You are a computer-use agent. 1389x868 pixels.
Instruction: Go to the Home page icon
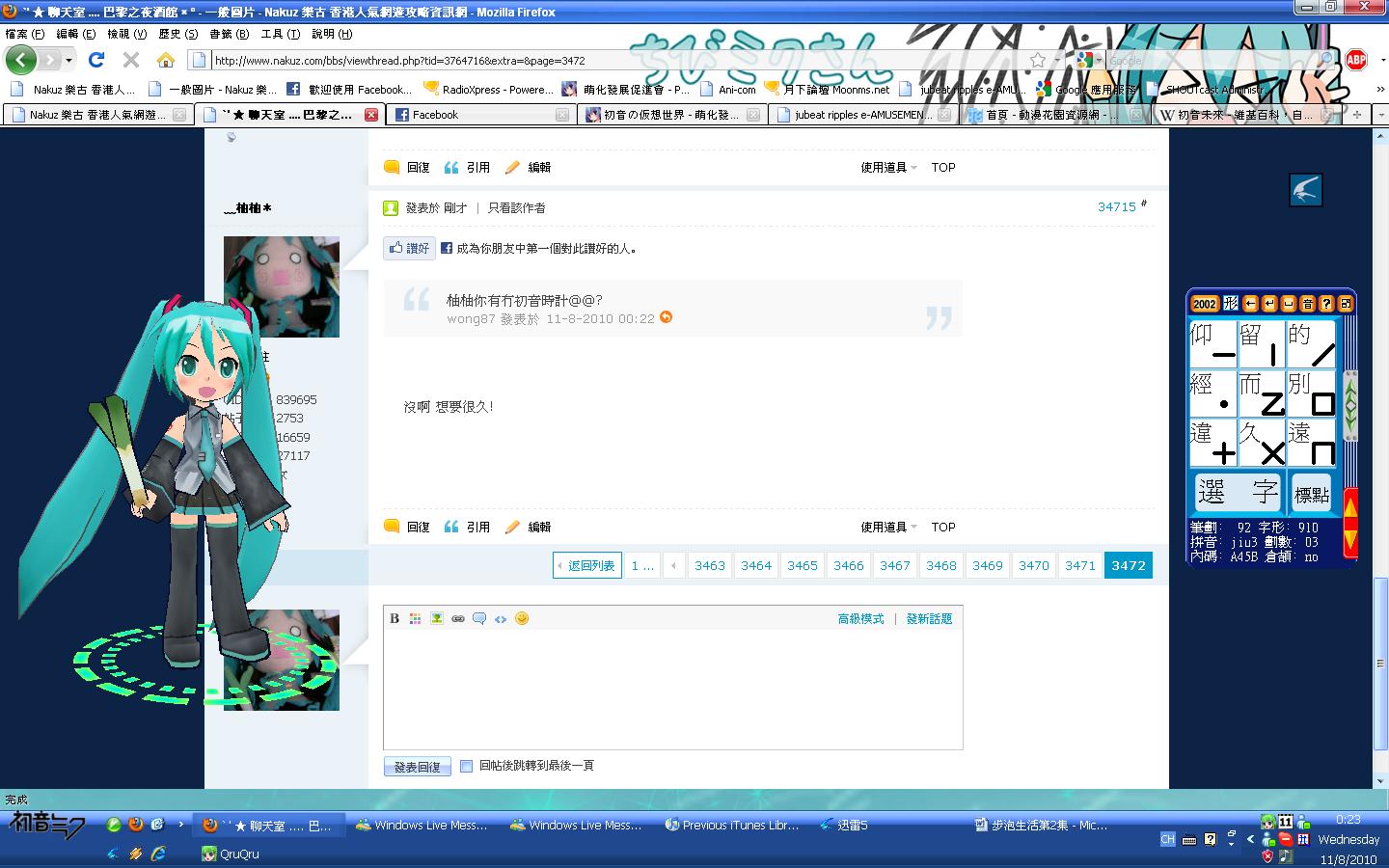tap(166, 60)
